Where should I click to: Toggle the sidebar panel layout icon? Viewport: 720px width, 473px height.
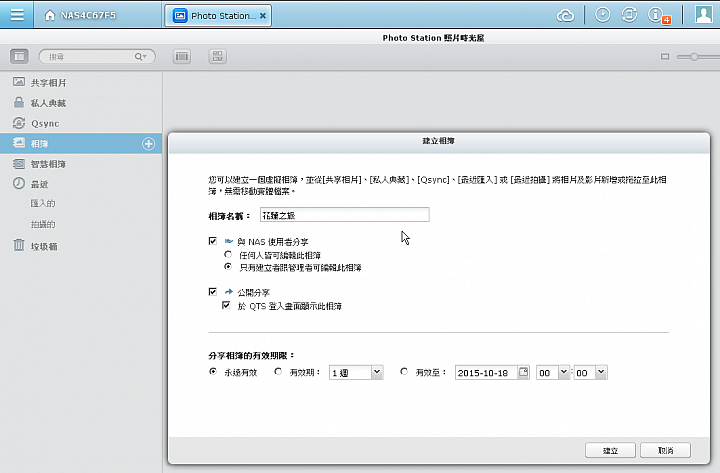point(19,56)
